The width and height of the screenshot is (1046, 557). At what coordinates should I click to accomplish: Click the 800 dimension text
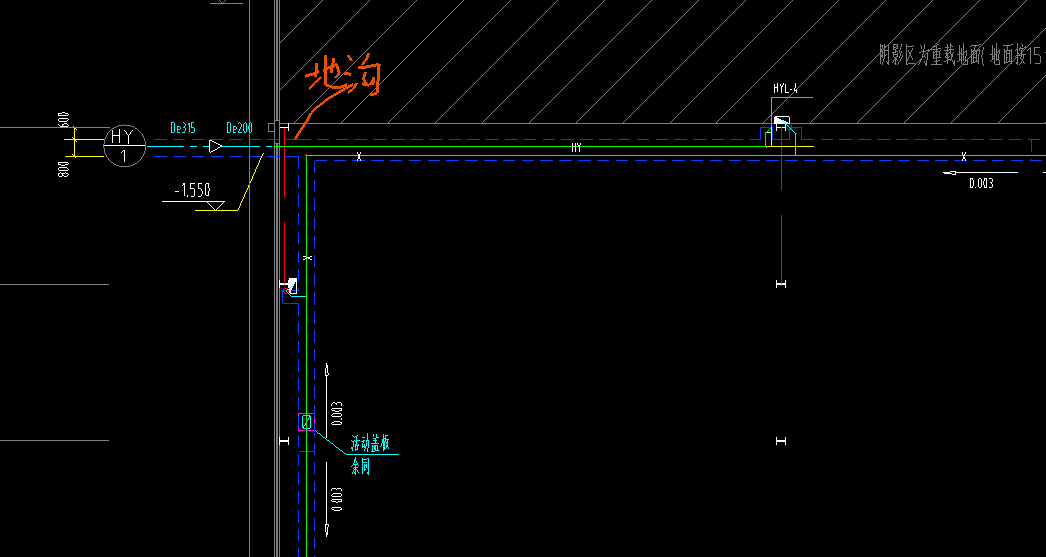coord(64,169)
